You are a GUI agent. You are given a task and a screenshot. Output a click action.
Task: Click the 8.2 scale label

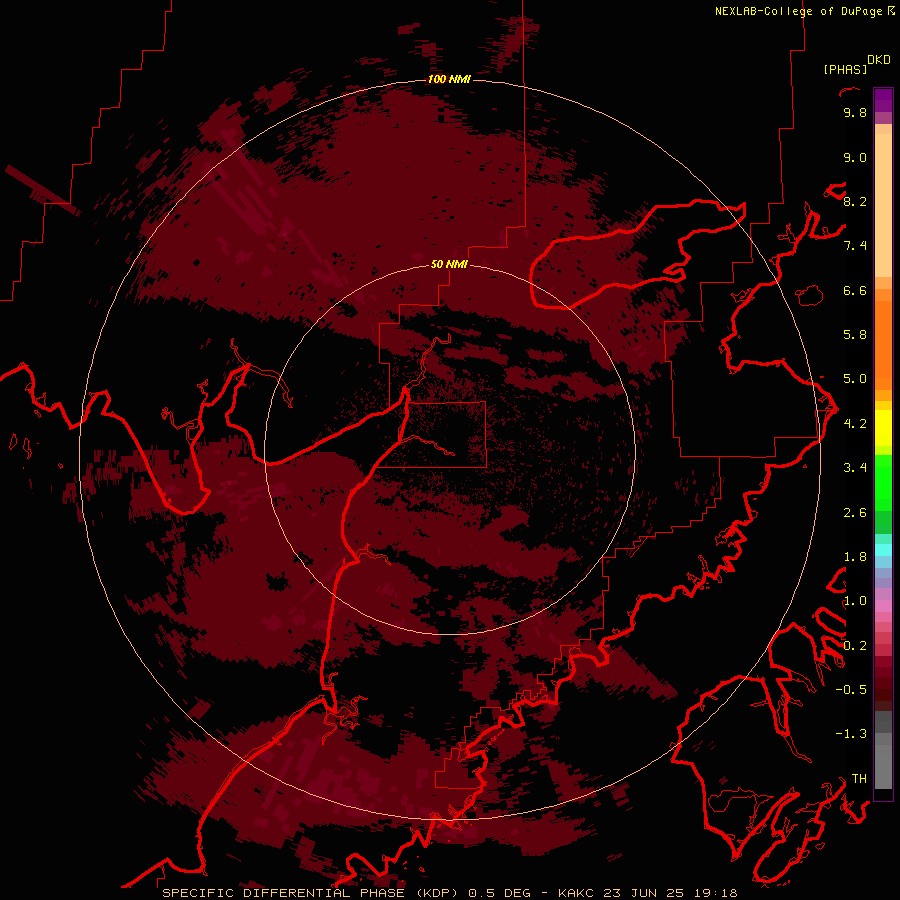point(855,201)
